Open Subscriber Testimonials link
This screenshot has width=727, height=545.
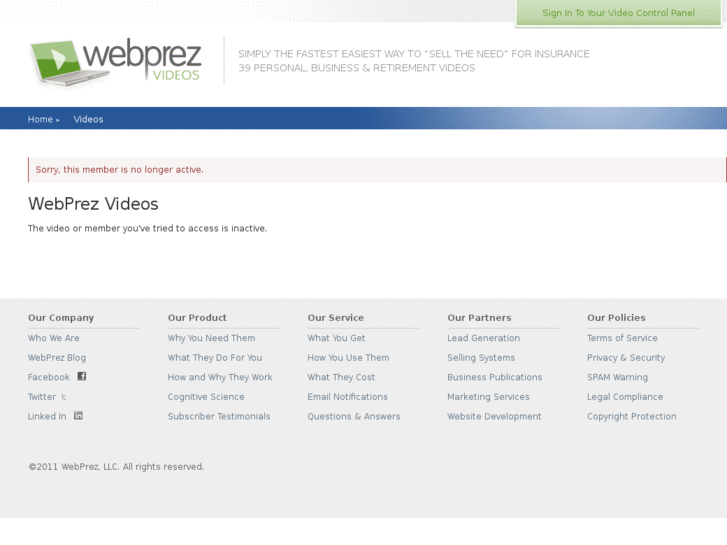pyautogui.click(x=219, y=416)
